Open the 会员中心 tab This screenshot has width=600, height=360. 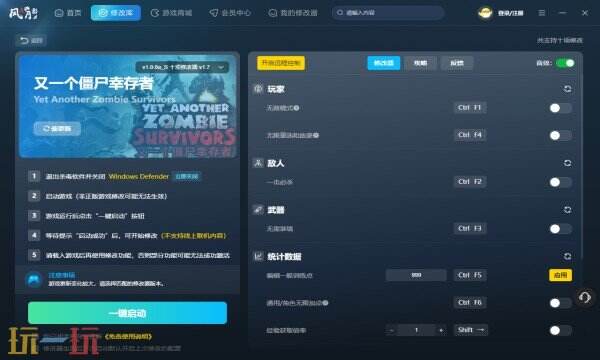click(x=230, y=13)
